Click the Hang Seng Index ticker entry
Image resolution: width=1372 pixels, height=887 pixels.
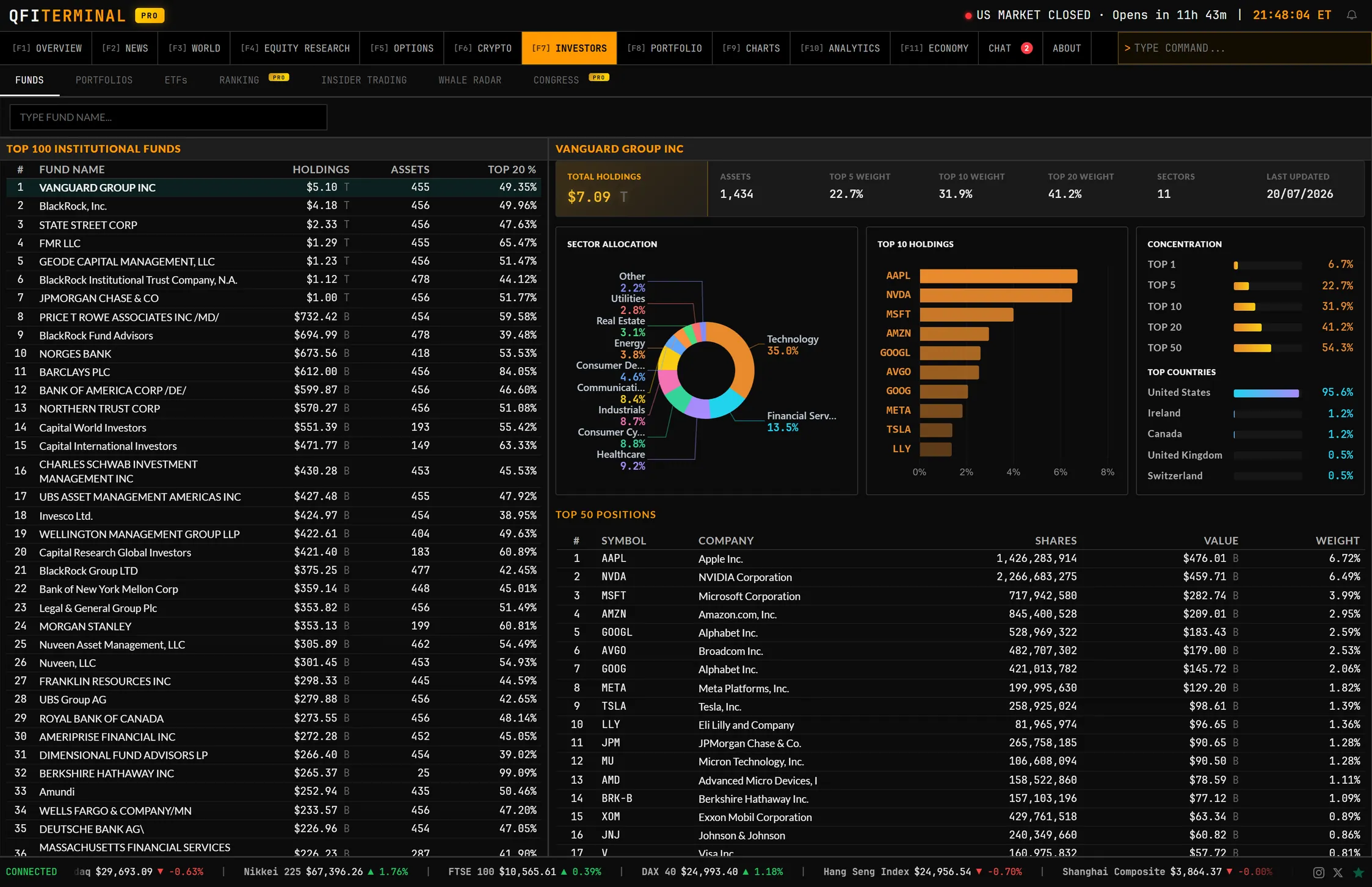tap(923, 872)
